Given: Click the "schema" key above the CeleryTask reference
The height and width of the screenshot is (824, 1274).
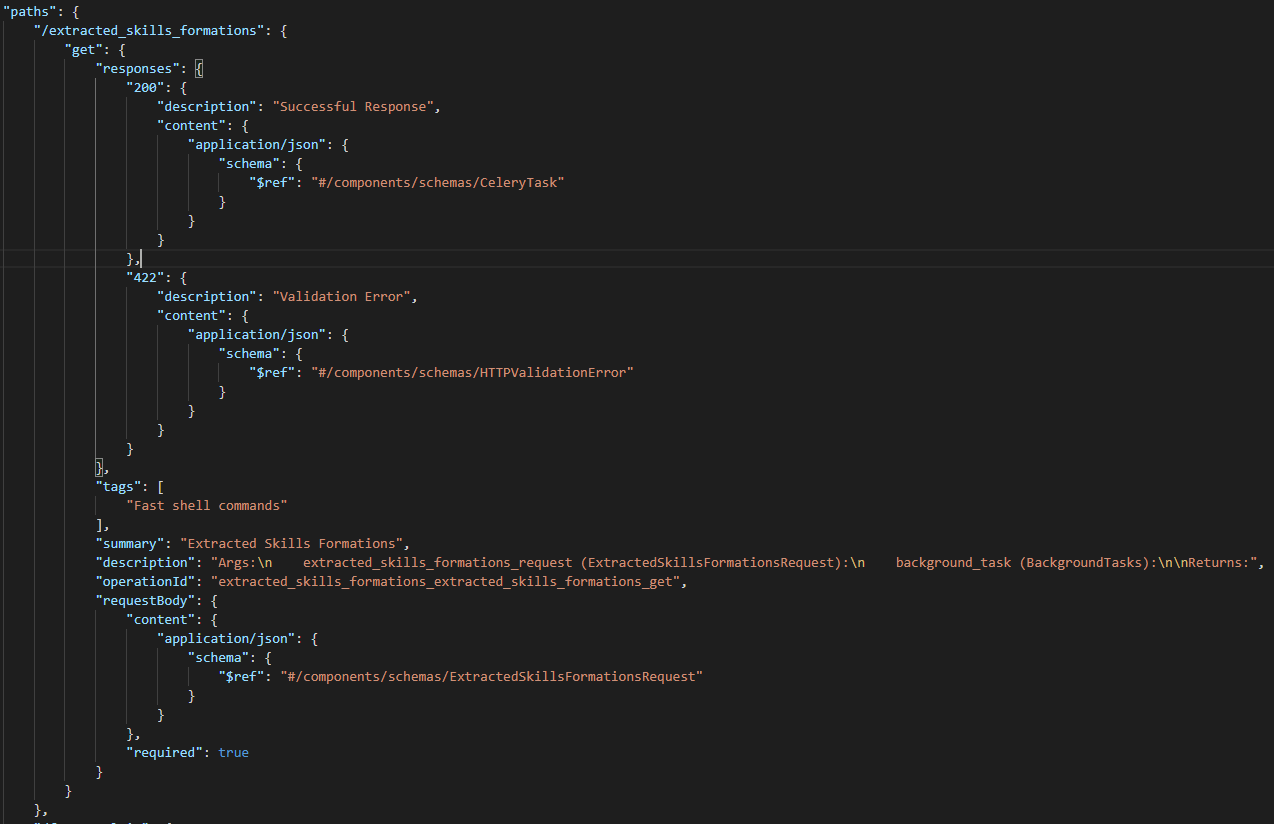Looking at the screenshot, I should (249, 163).
